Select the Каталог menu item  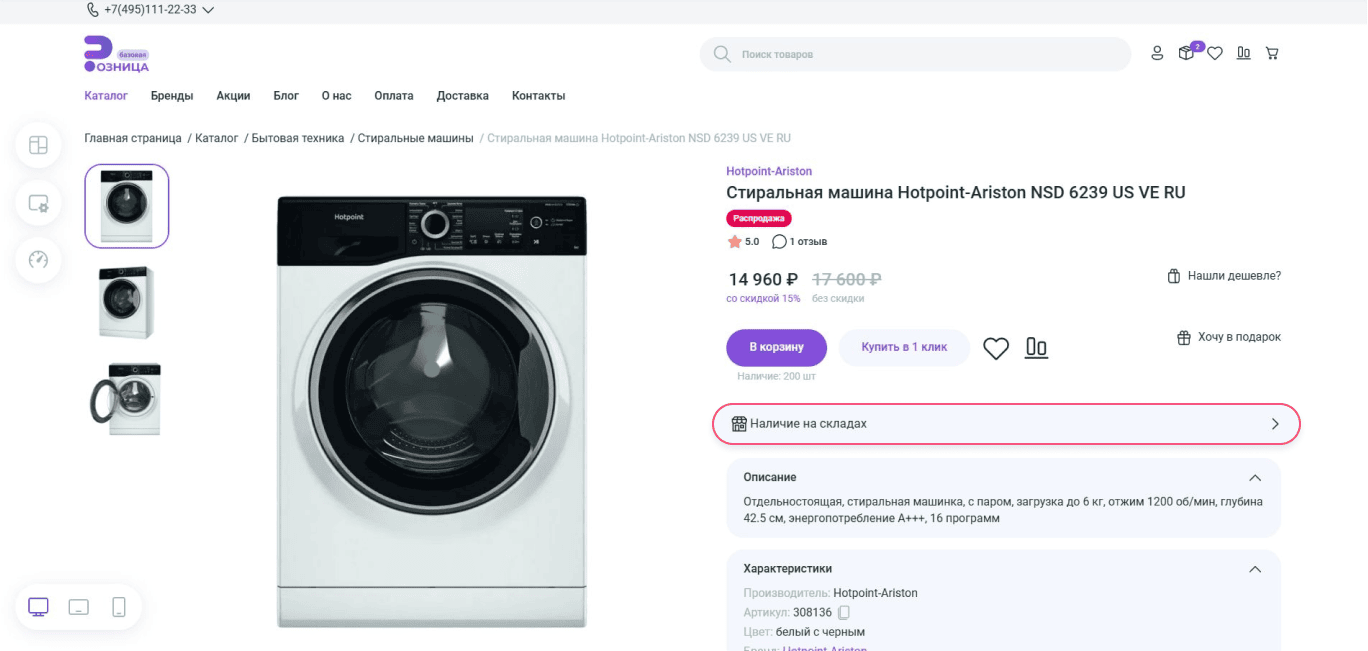(x=106, y=96)
